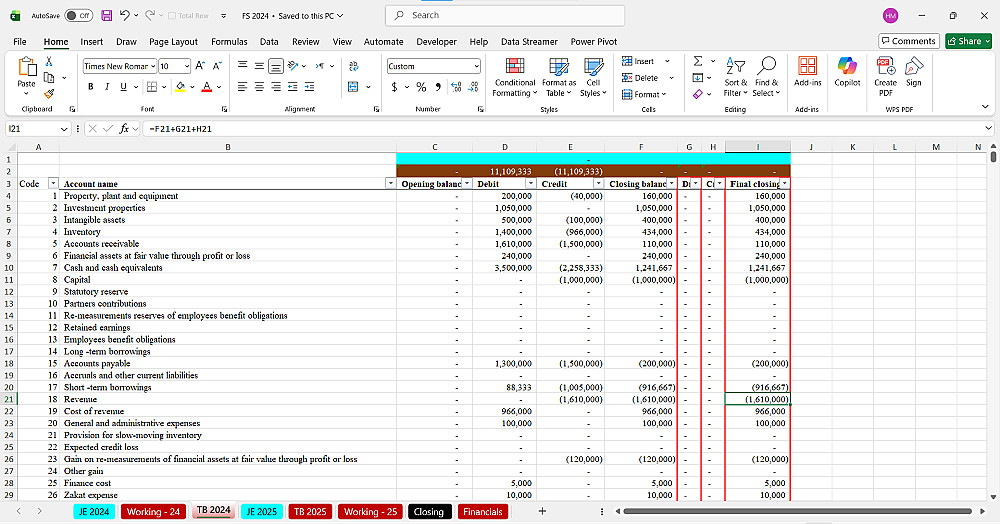Expand the Name Box dropdown
This screenshot has width=1000, height=524.
(x=64, y=129)
